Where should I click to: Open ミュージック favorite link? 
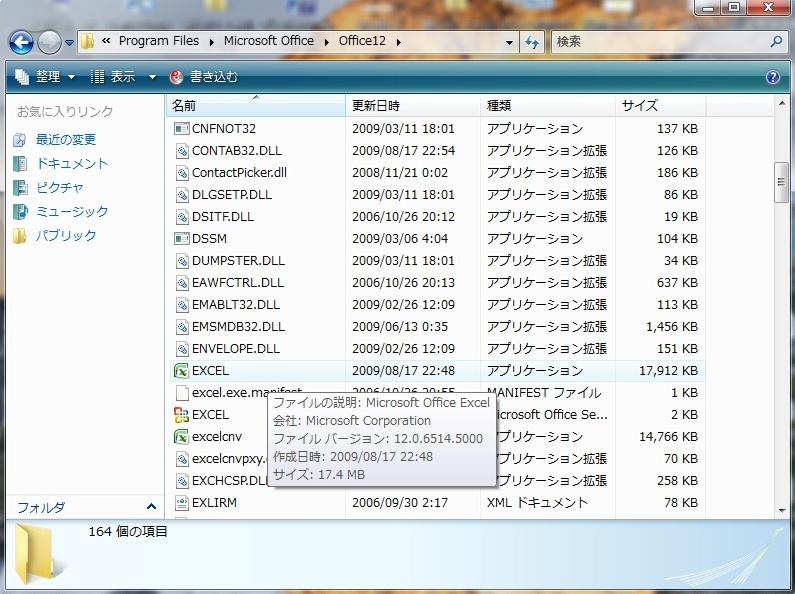72,211
